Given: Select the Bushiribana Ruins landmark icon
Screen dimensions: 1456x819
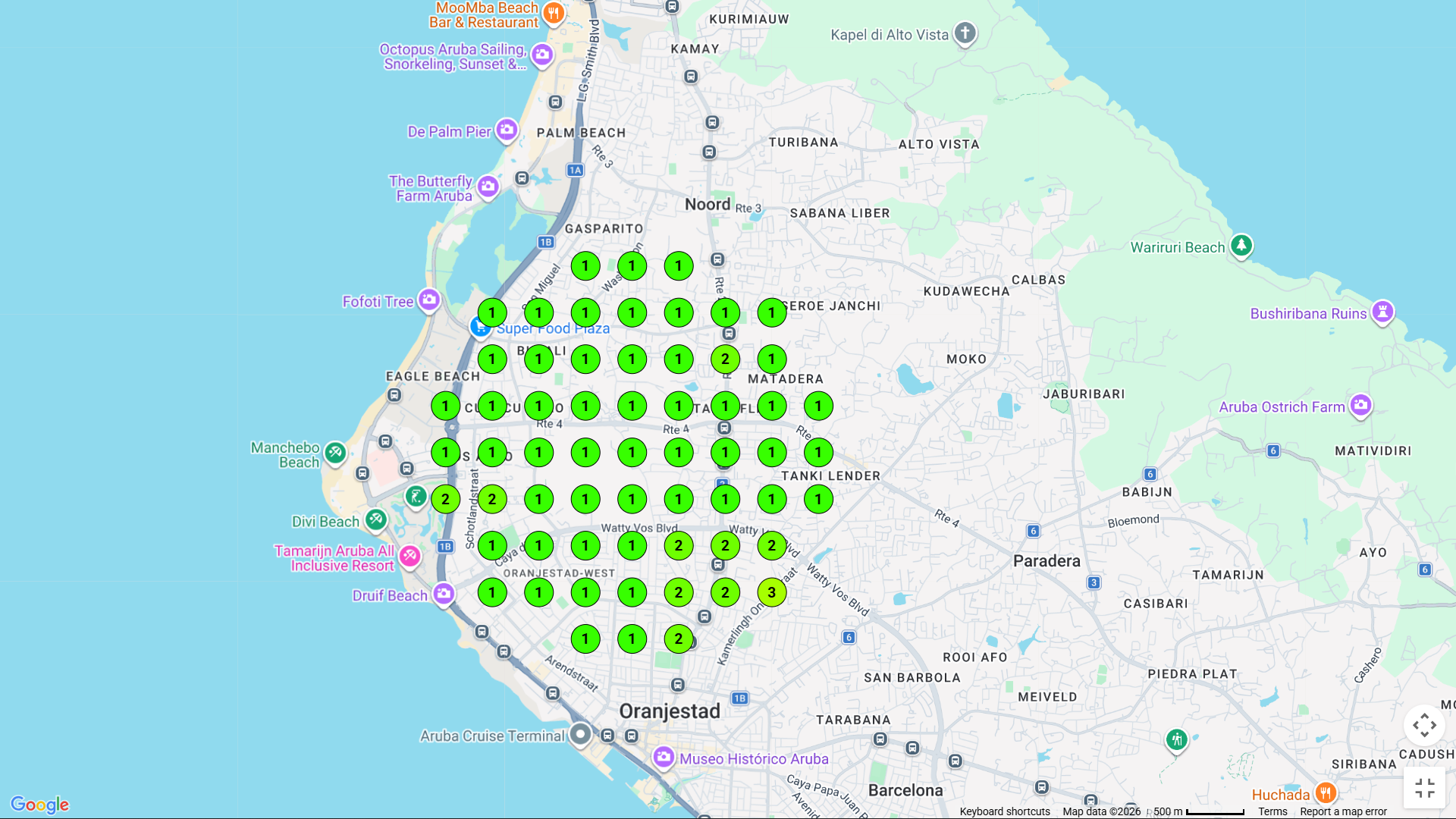Looking at the screenshot, I should (x=1382, y=312).
